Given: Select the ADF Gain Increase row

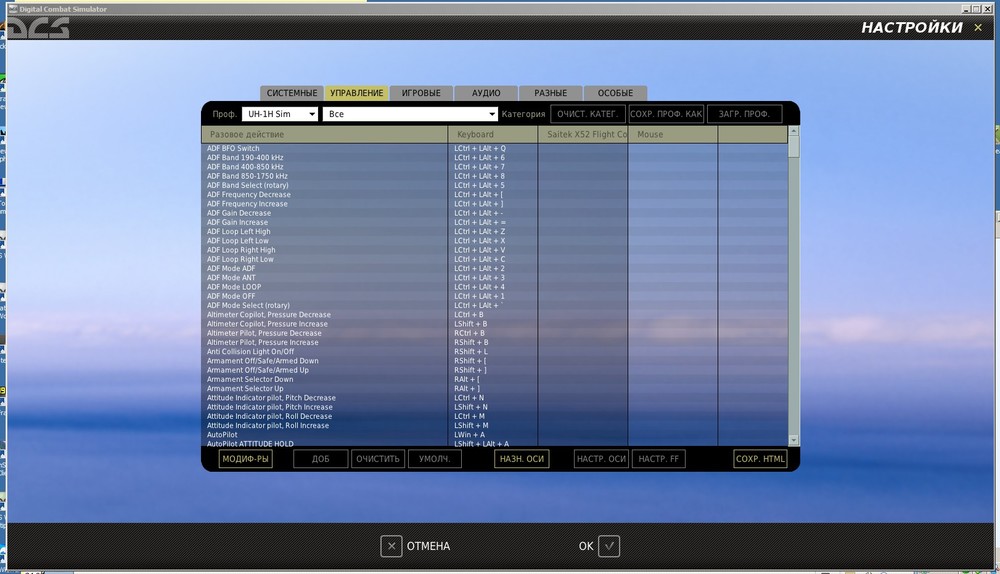Looking at the screenshot, I should [x=495, y=222].
